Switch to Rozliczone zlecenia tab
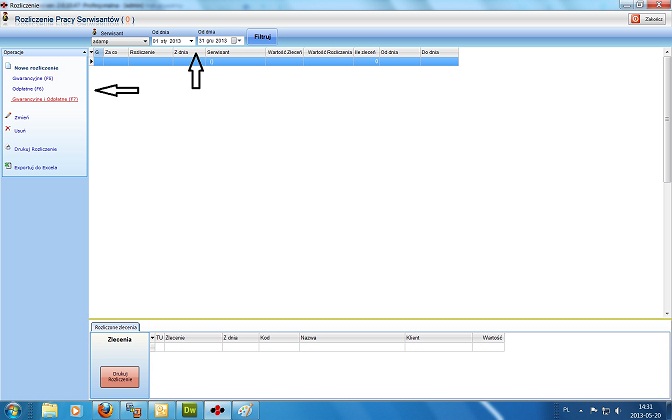Screen dimensions: 672x420 116,327
